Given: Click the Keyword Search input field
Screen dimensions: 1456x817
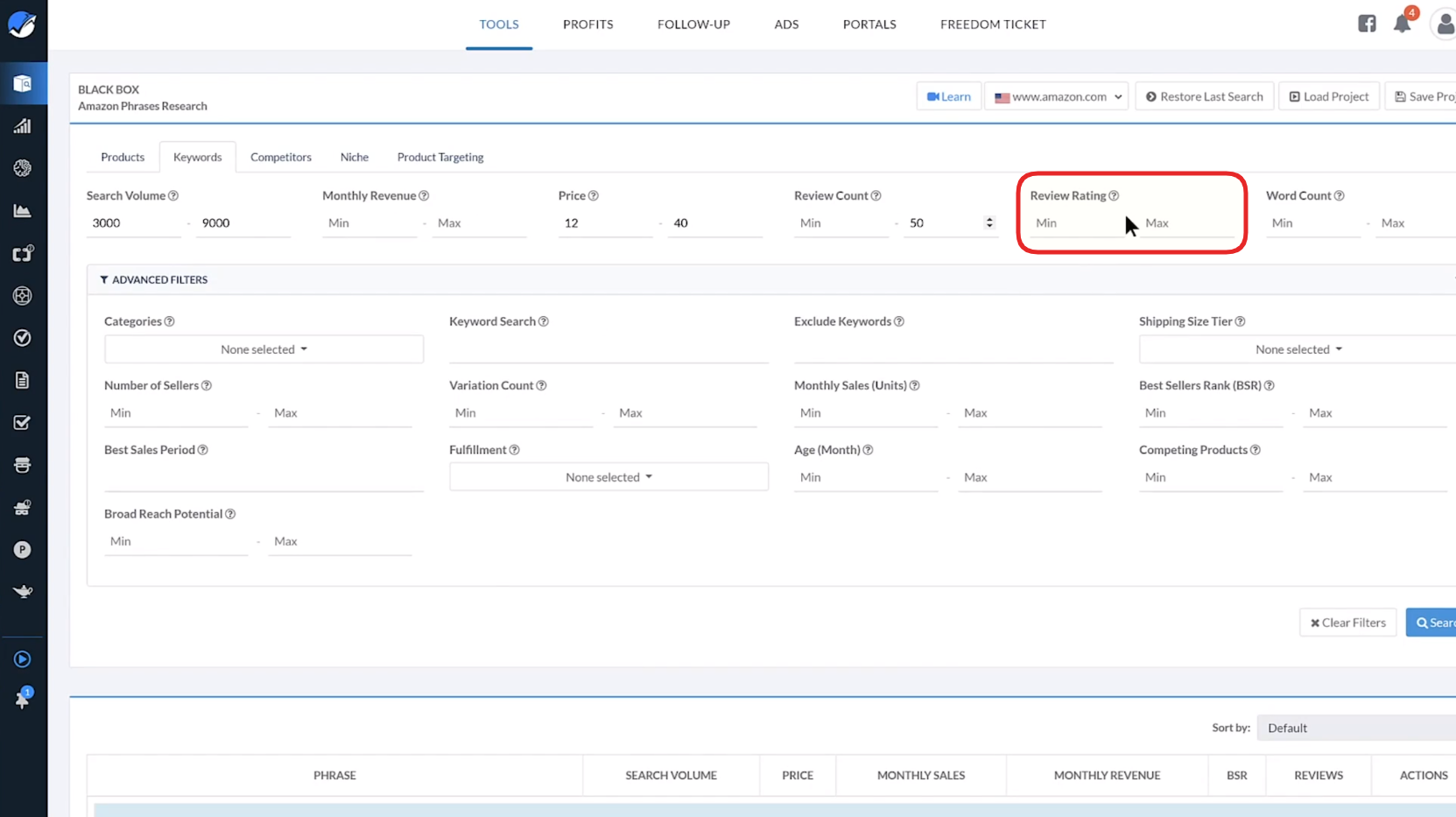Looking at the screenshot, I should 608,349.
